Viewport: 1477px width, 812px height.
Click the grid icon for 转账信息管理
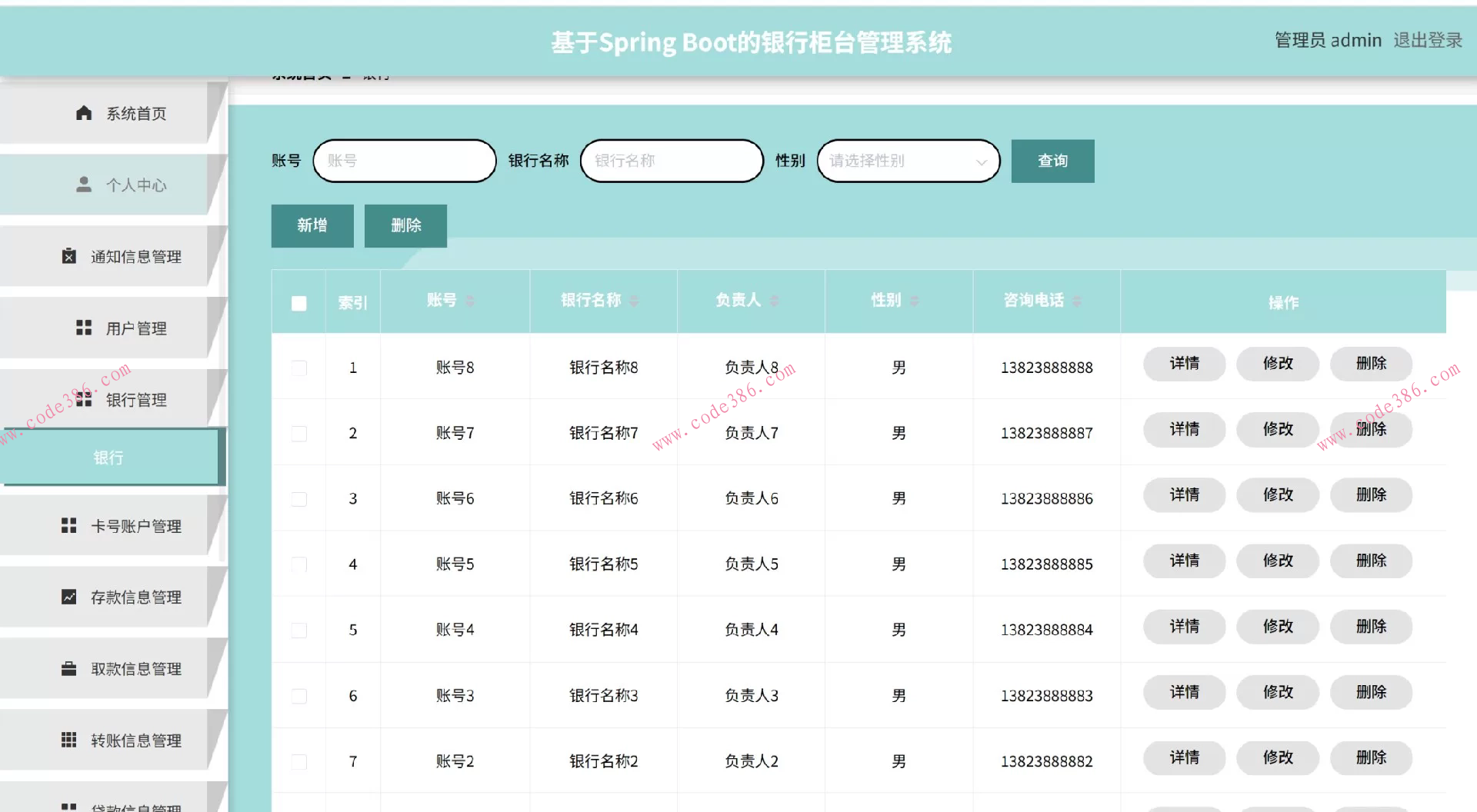(68, 740)
